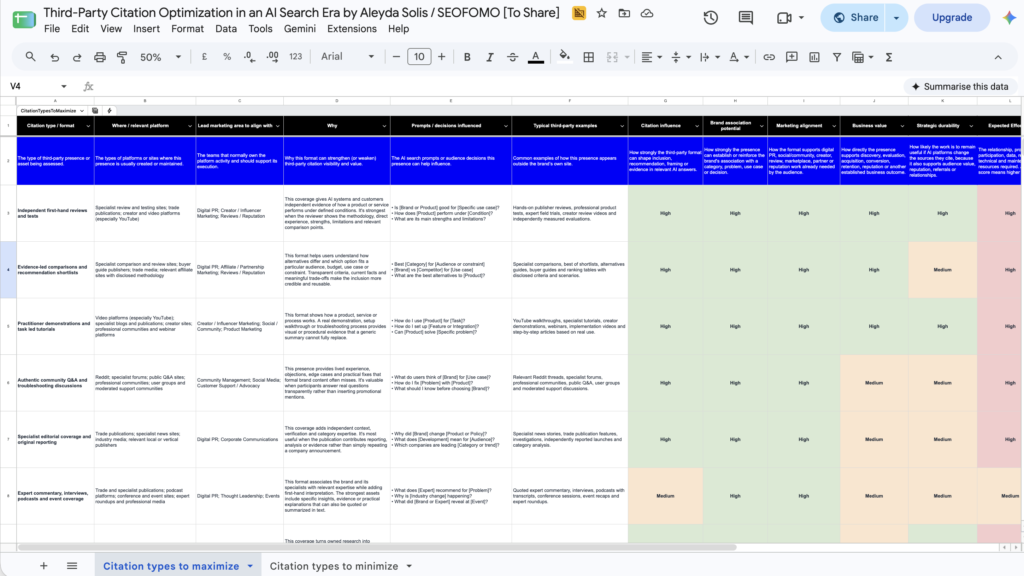Undo the last action

[54, 57]
